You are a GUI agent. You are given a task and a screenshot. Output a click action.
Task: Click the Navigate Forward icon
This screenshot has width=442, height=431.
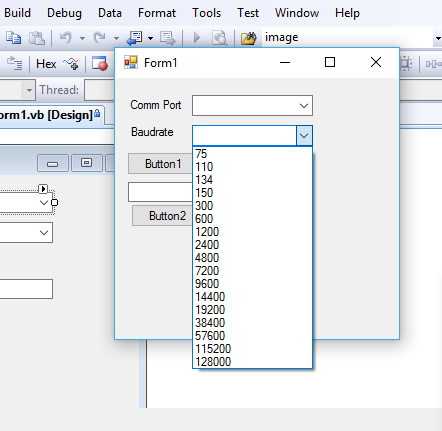pos(167,38)
